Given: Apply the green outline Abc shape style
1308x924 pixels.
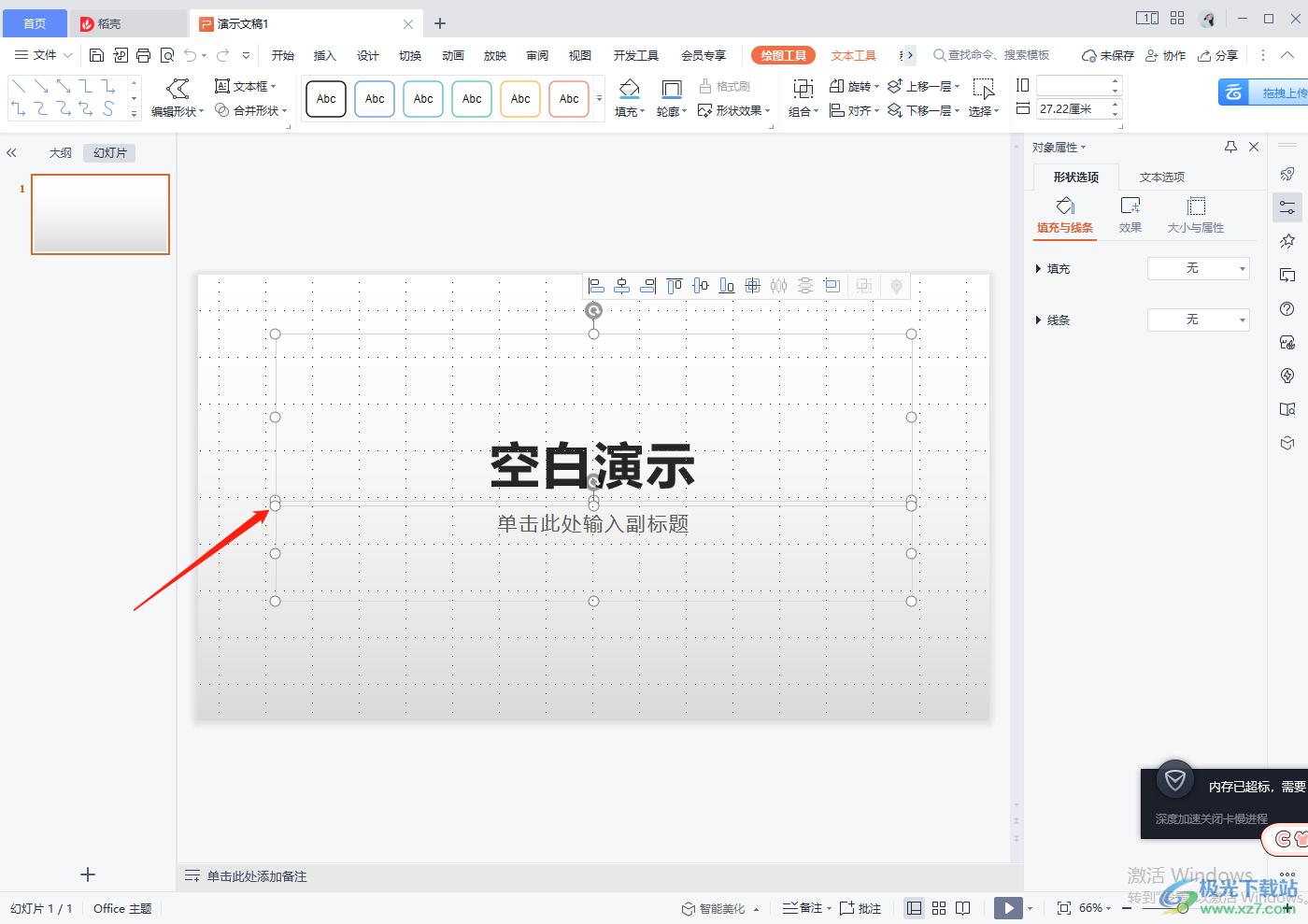Looking at the screenshot, I should (472, 98).
